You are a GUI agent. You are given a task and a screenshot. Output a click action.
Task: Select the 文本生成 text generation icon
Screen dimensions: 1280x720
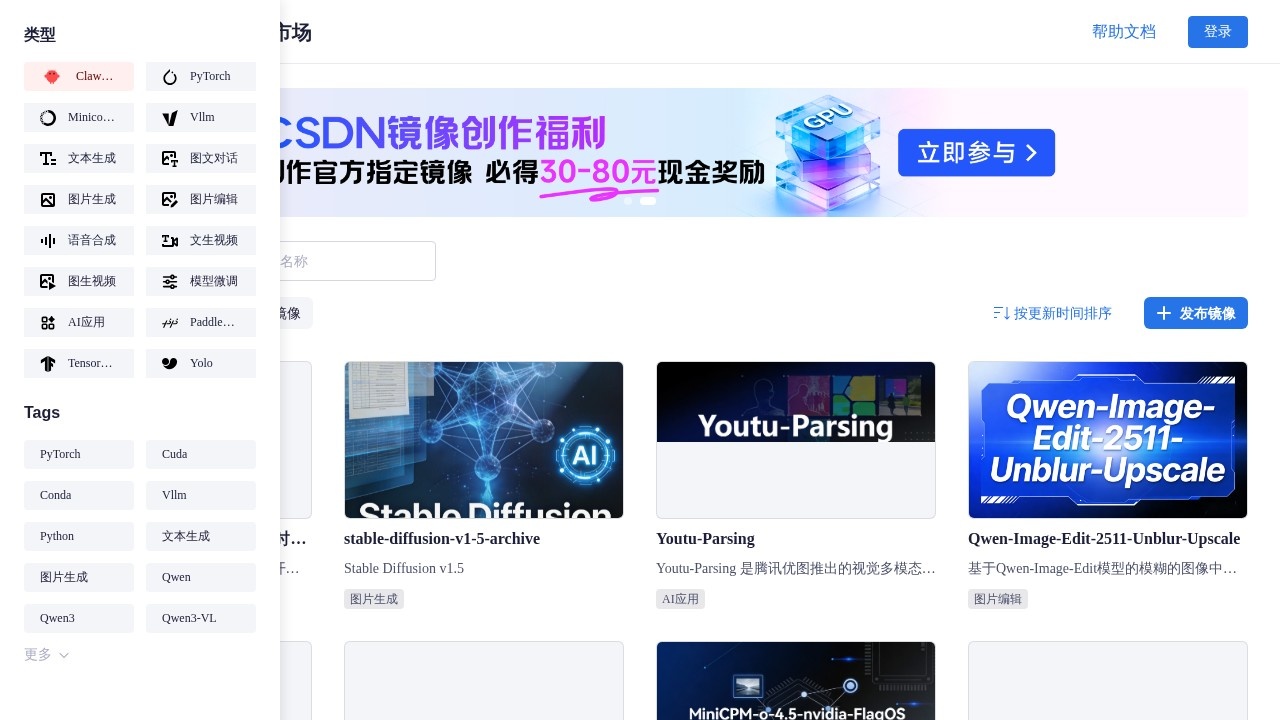click(x=48, y=158)
